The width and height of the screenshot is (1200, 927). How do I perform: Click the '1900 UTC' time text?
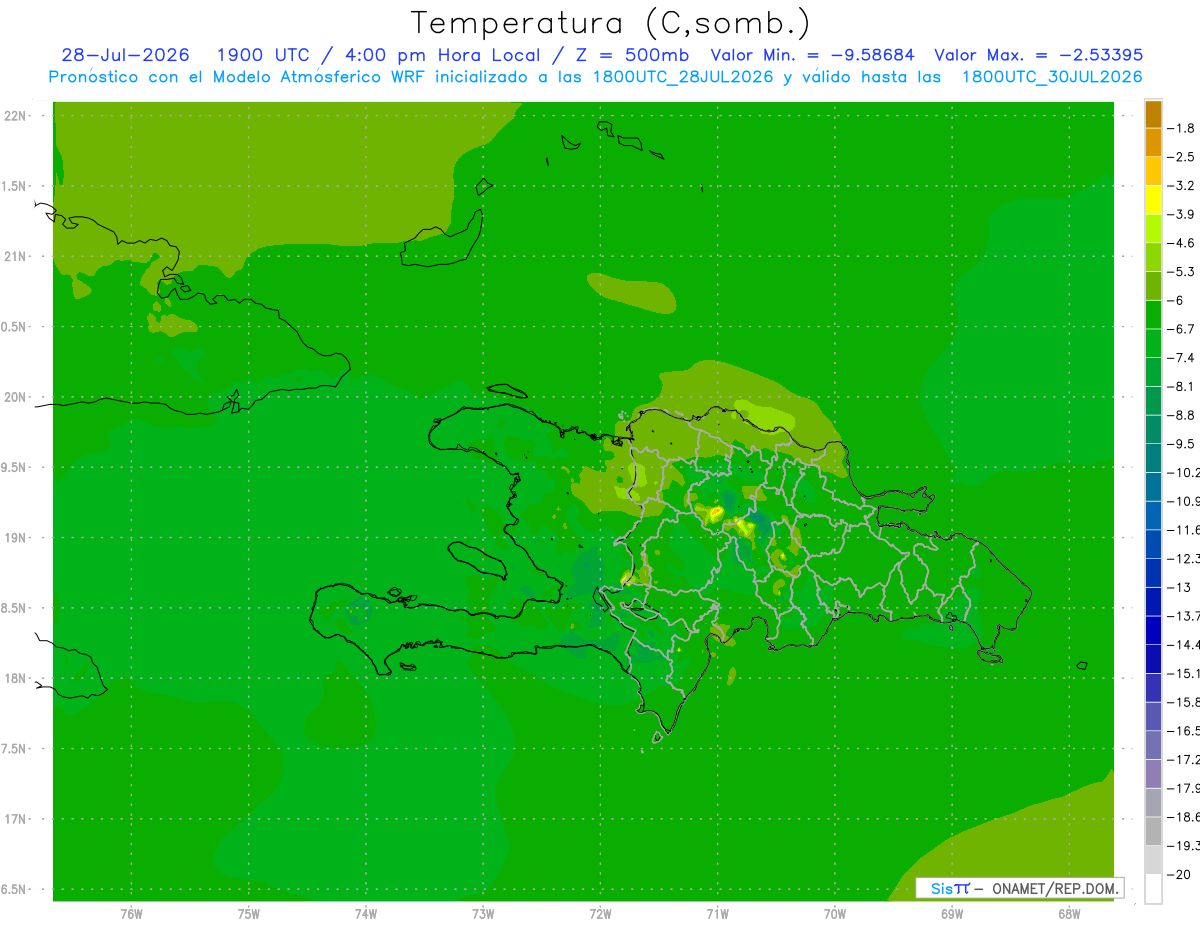264,55
